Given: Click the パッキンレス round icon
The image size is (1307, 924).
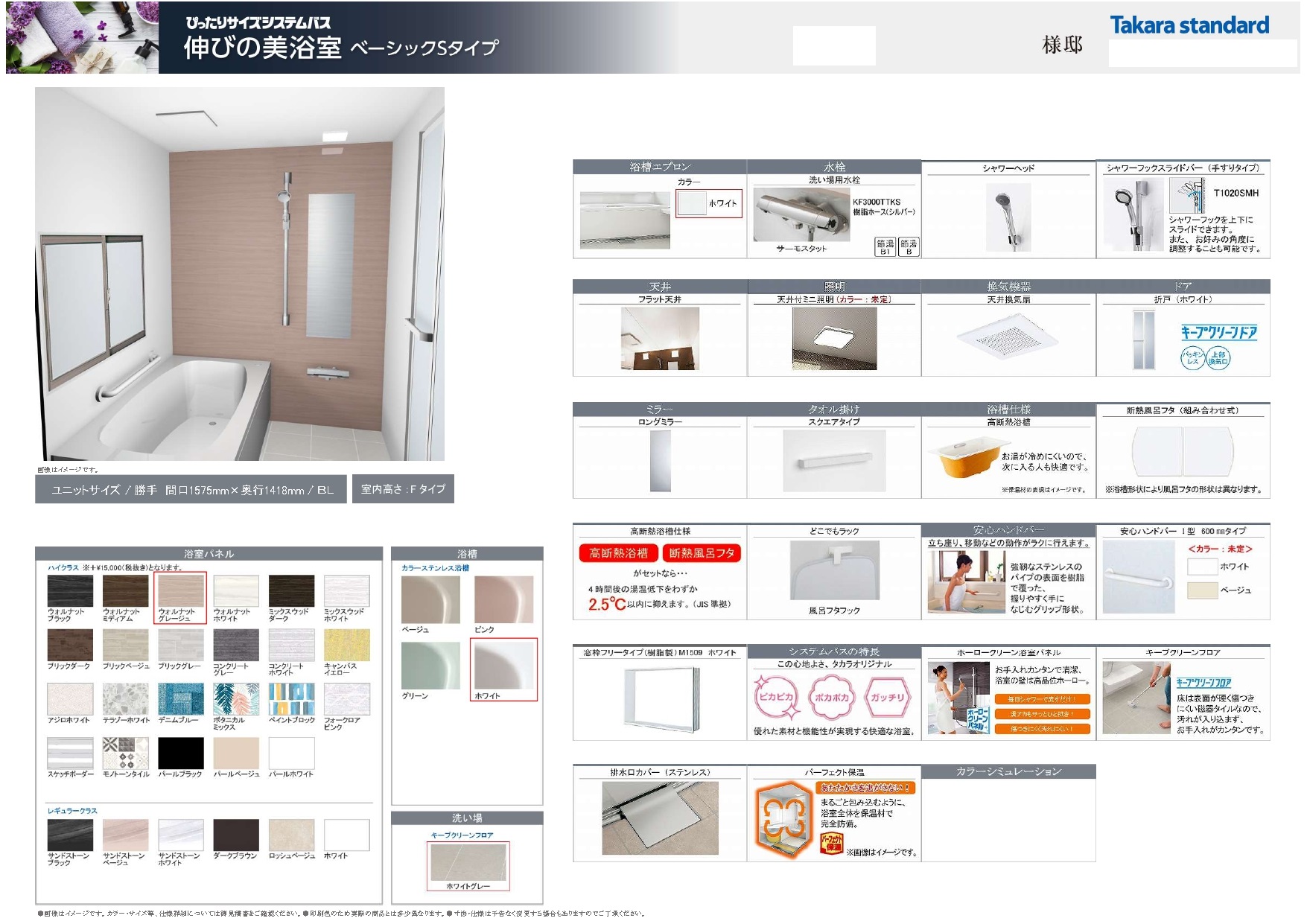Looking at the screenshot, I should click(1192, 358).
